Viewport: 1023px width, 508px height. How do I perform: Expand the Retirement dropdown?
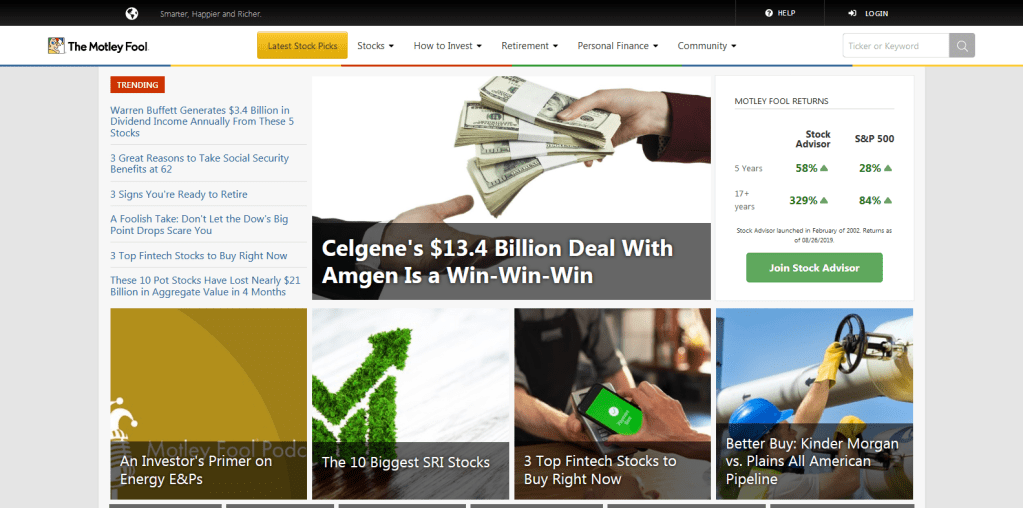coord(530,46)
